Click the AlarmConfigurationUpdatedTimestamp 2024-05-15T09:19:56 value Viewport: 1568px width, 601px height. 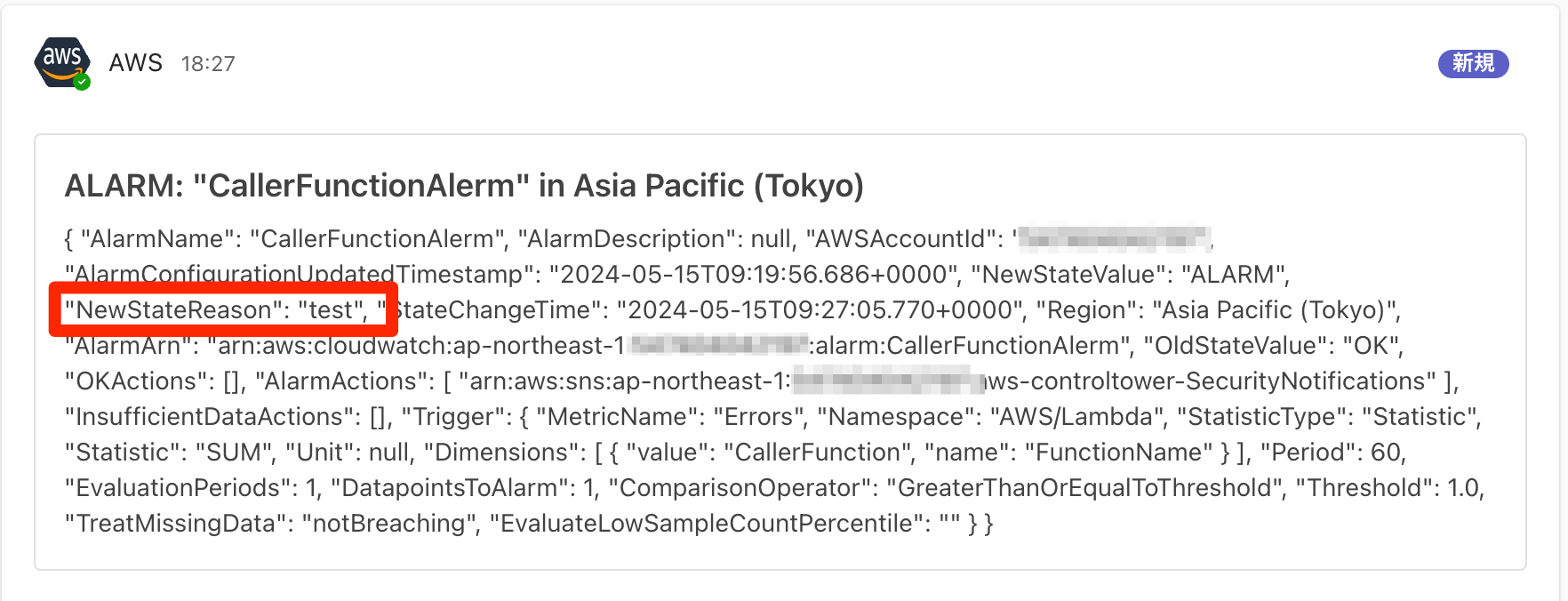pyautogui.click(x=754, y=274)
